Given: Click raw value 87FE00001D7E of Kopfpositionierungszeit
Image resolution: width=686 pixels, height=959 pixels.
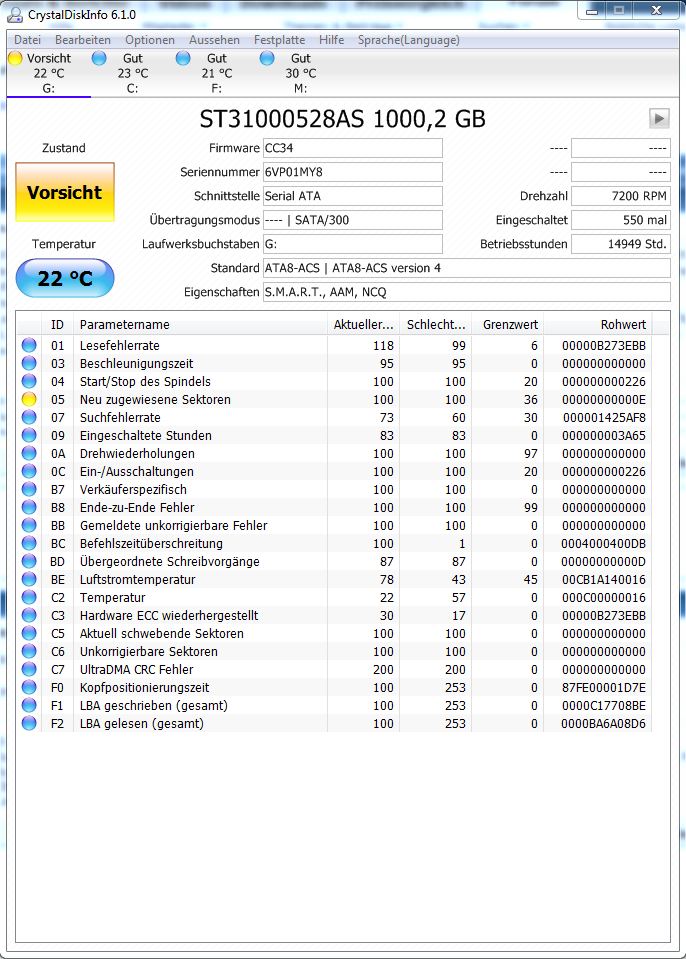Looking at the screenshot, I should 603,687.
